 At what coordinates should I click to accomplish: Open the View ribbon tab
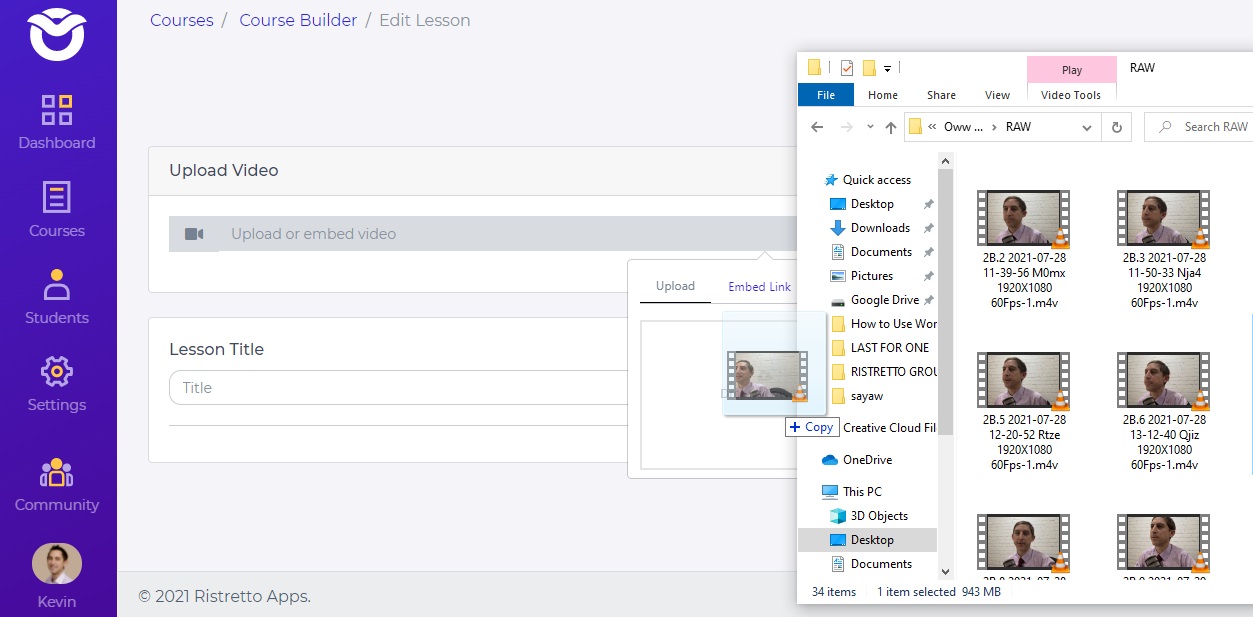(997, 95)
